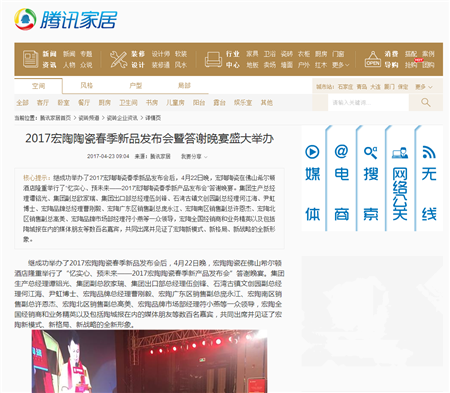450x393 pixels.
Task: Switch to the 户型 tab
Action: [x=136, y=86]
